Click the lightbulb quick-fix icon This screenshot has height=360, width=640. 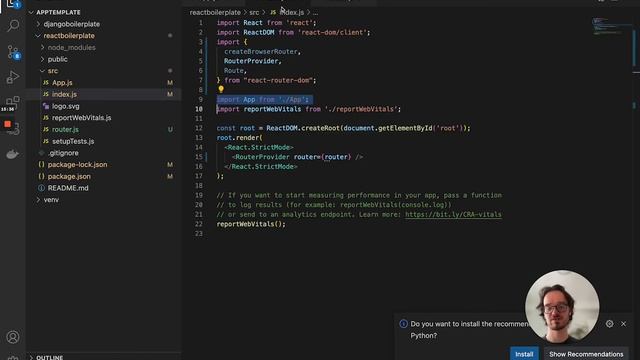(x=221, y=89)
